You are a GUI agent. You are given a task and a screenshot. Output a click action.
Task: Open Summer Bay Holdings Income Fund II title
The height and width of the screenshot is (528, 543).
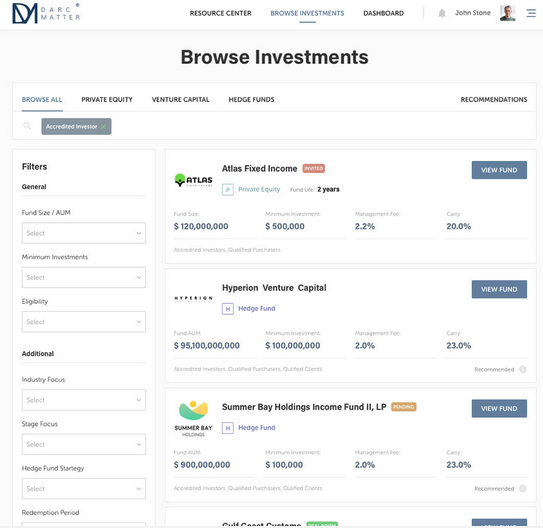[x=304, y=407]
